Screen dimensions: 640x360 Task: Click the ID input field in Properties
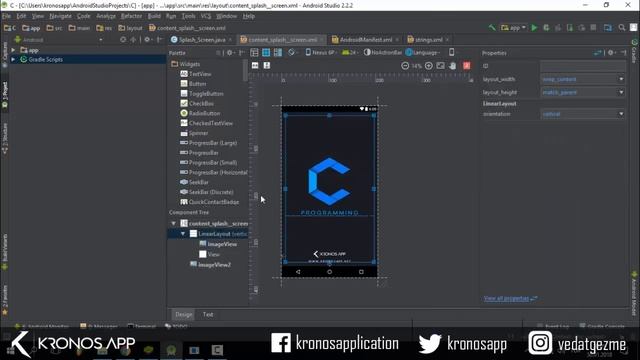[582, 66]
